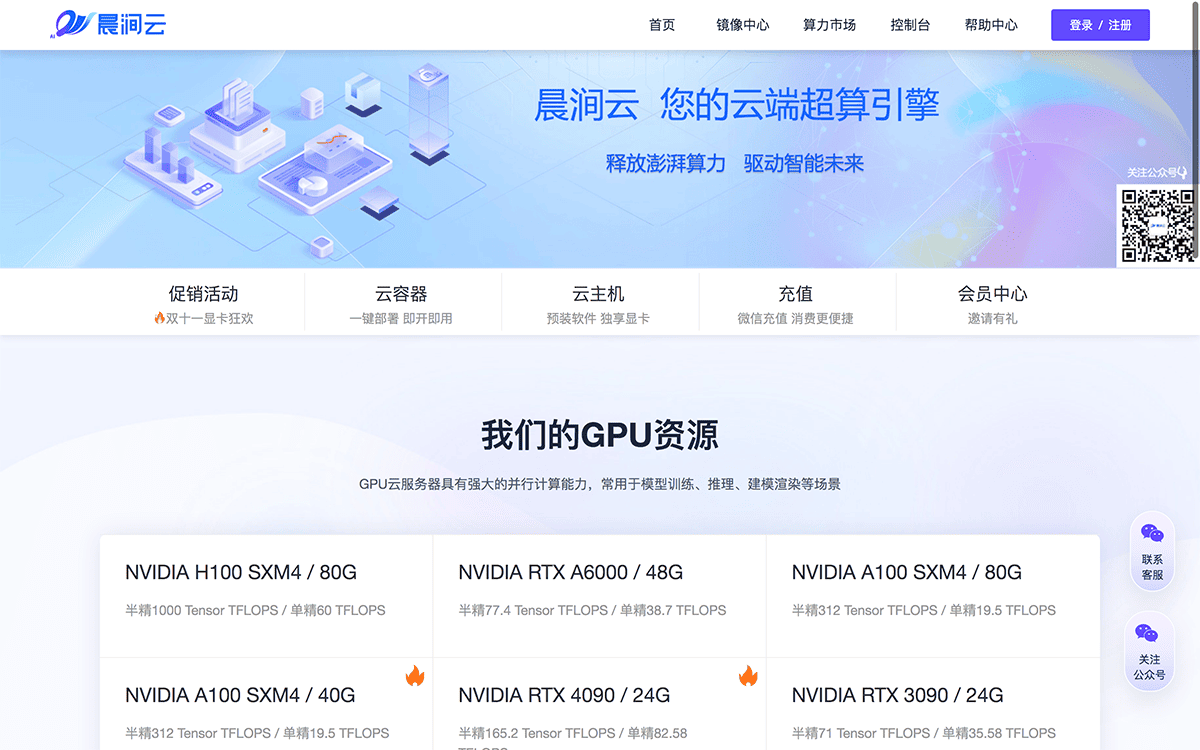Click the flame icon on RTX 4090 card

(748, 677)
